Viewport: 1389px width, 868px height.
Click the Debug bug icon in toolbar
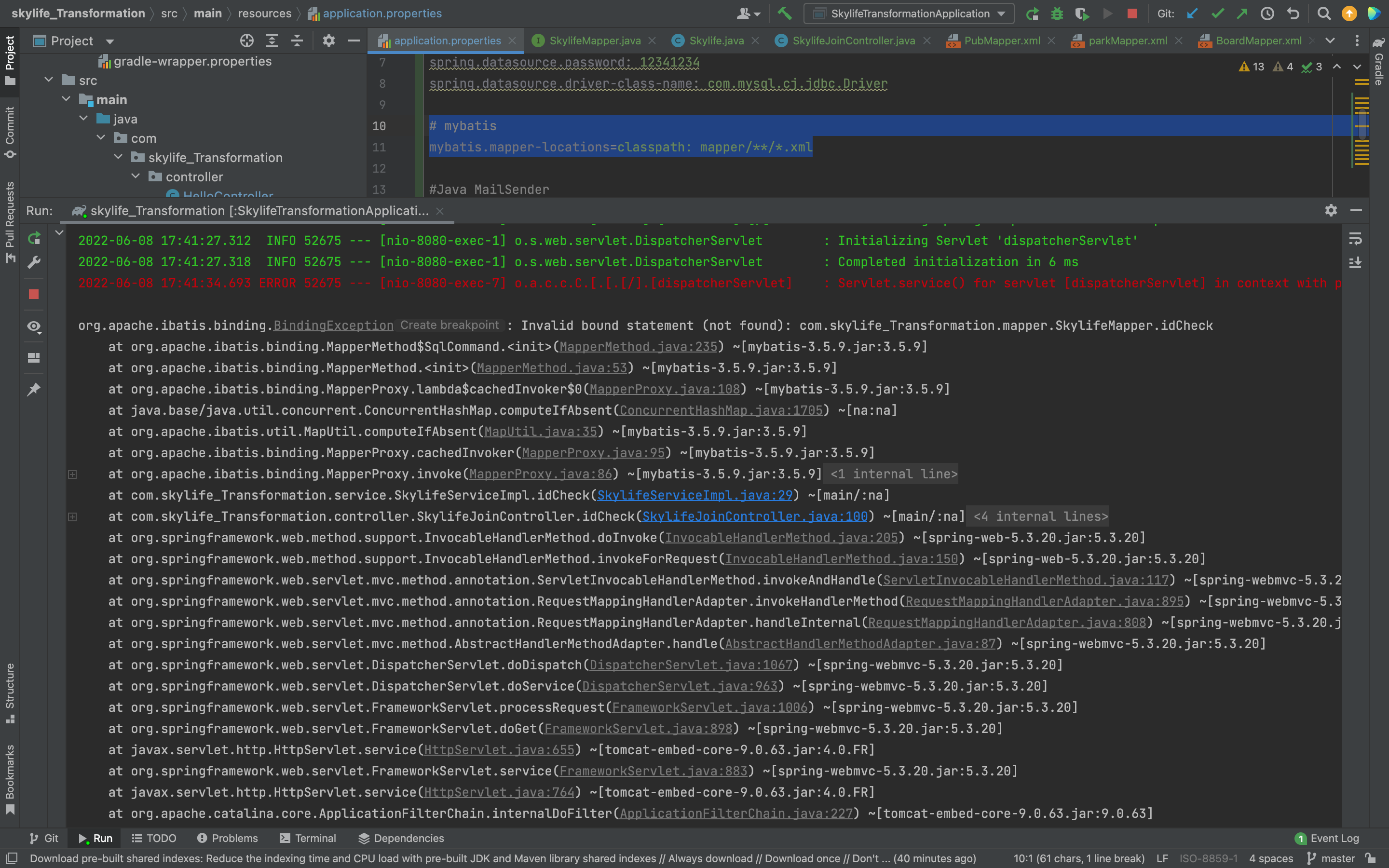(x=1057, y=13)
